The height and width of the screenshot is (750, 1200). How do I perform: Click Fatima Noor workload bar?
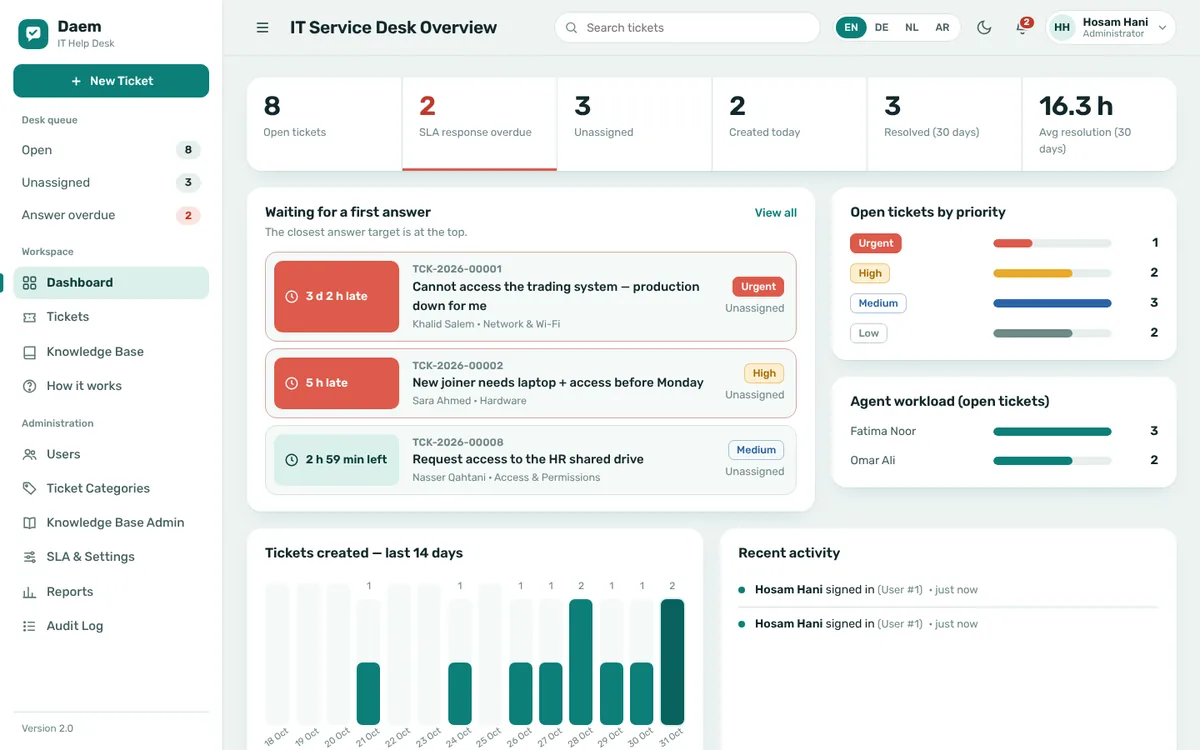tap(1052, 432)
